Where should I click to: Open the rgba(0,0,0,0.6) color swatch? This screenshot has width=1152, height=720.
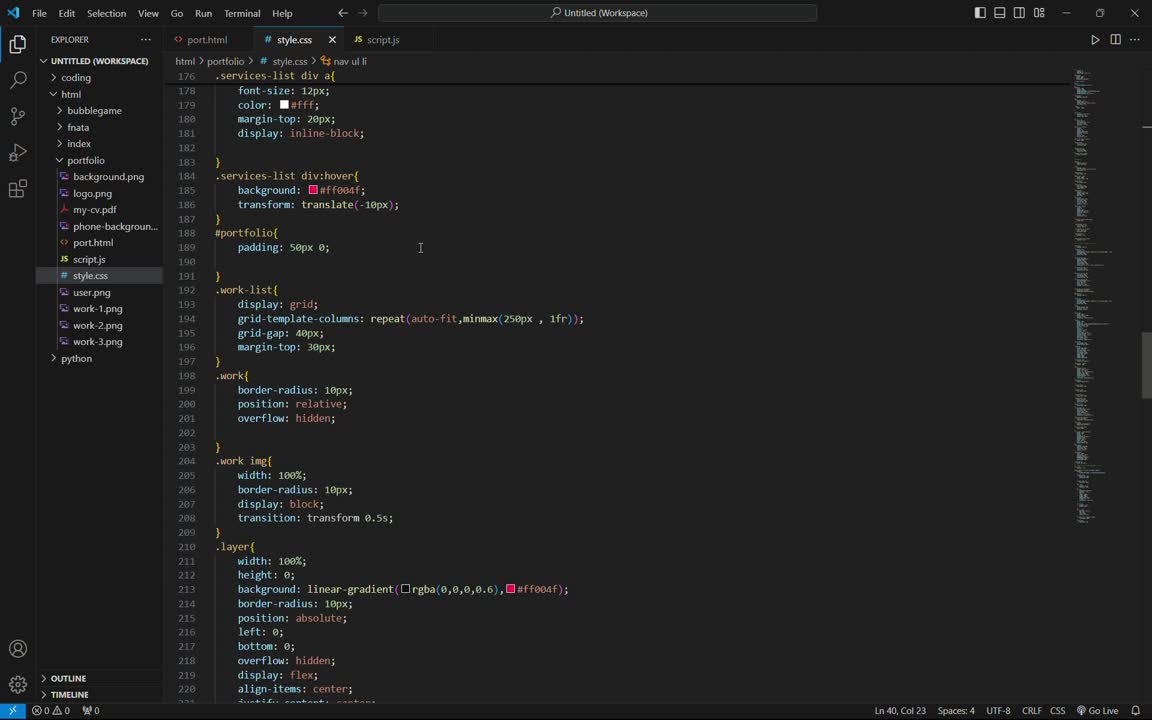coord(406,589)
